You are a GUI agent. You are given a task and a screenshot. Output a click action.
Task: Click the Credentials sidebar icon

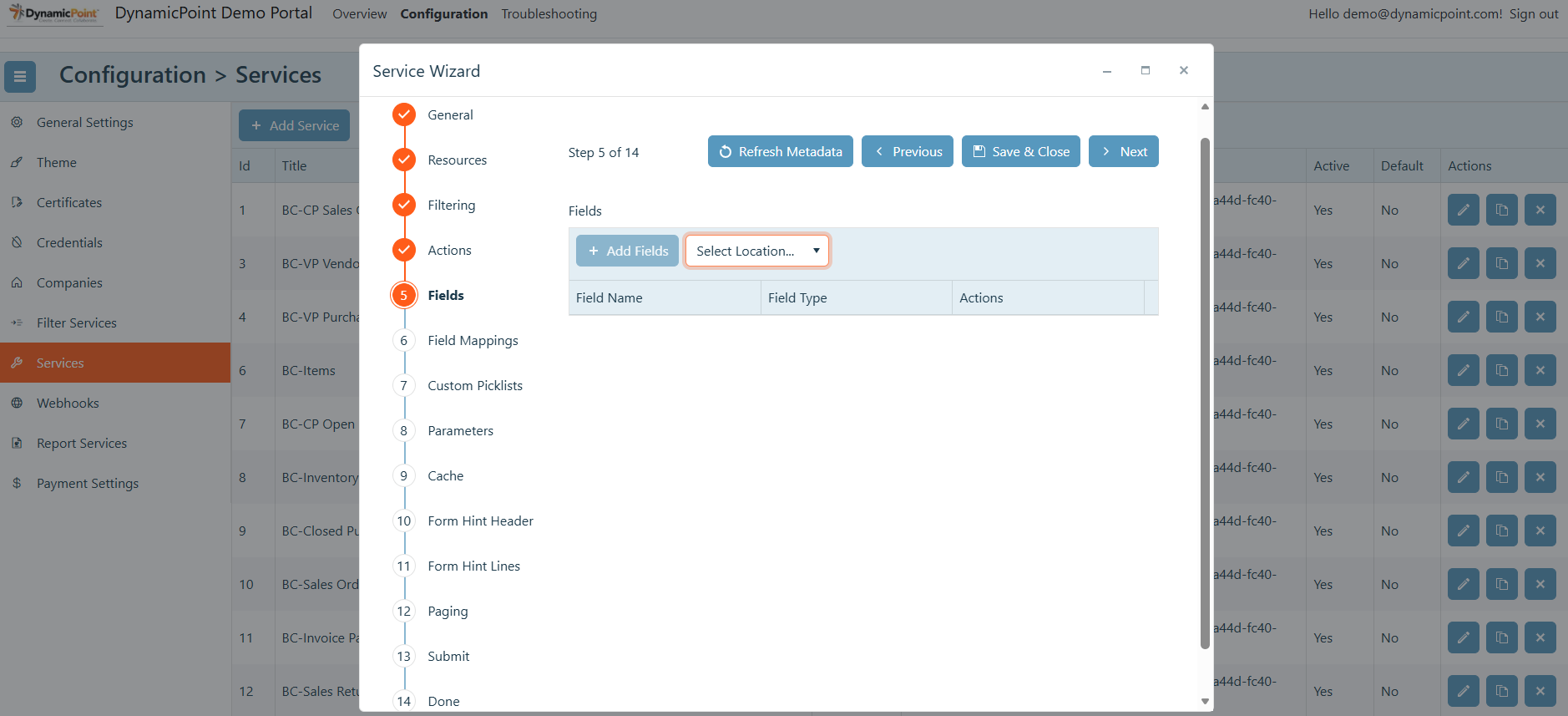pyautogui.click(x=17, y=242)
